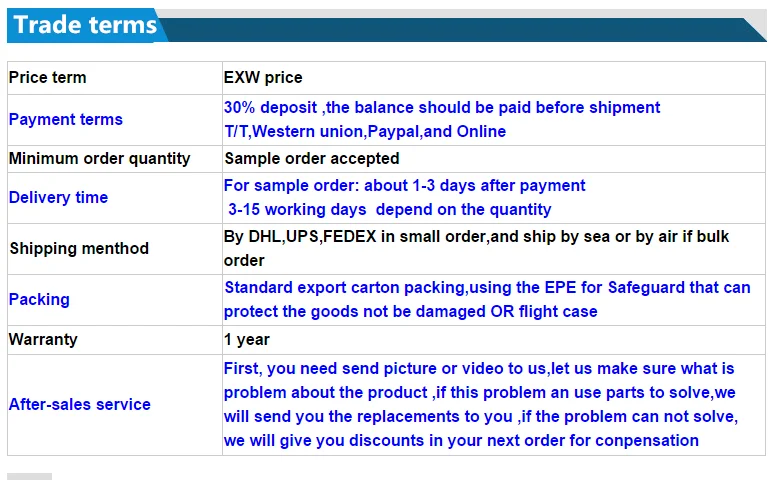This screenshot has width=774, height=480.
Task: Click the EXW price value cell
Action: click(x=263, y=77)
